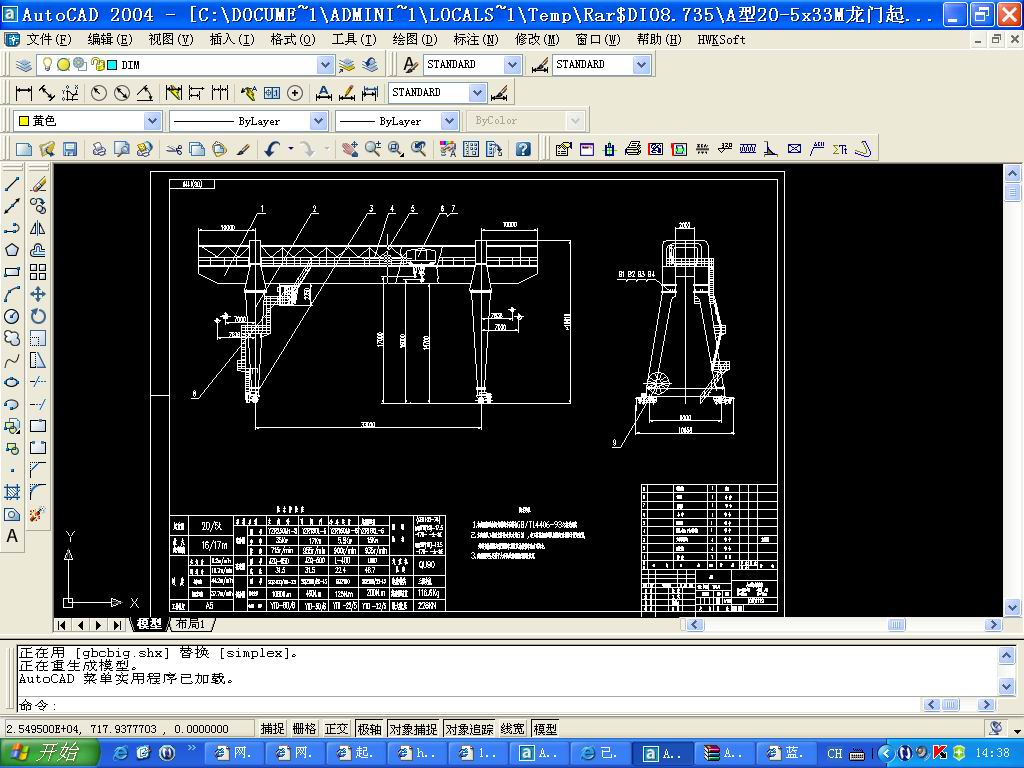This screenshot has height=768, width=1024.
Task: Toggle 捕捉 snap mode in status bar
Action: pos(272,729)
